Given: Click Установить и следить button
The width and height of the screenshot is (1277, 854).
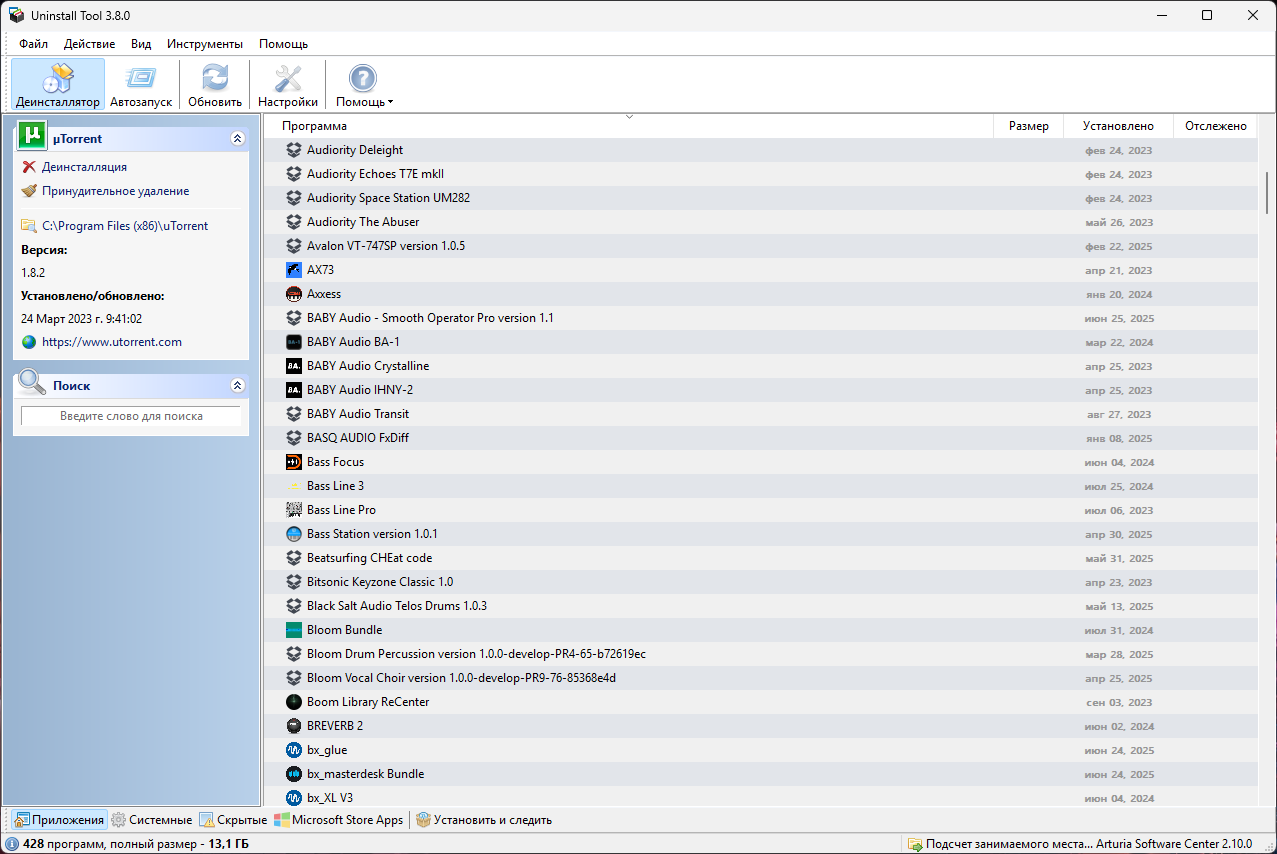Looking at the screenshot, I should pyautogui.click(x=484, y=820).
